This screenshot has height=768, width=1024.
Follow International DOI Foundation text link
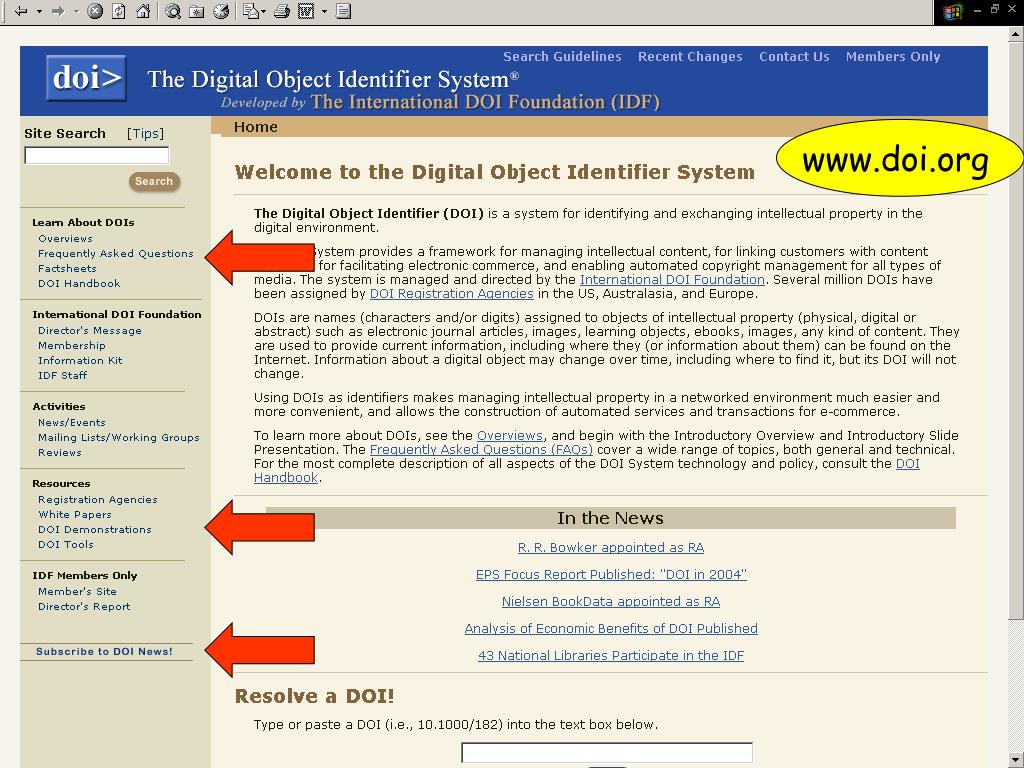672,280
